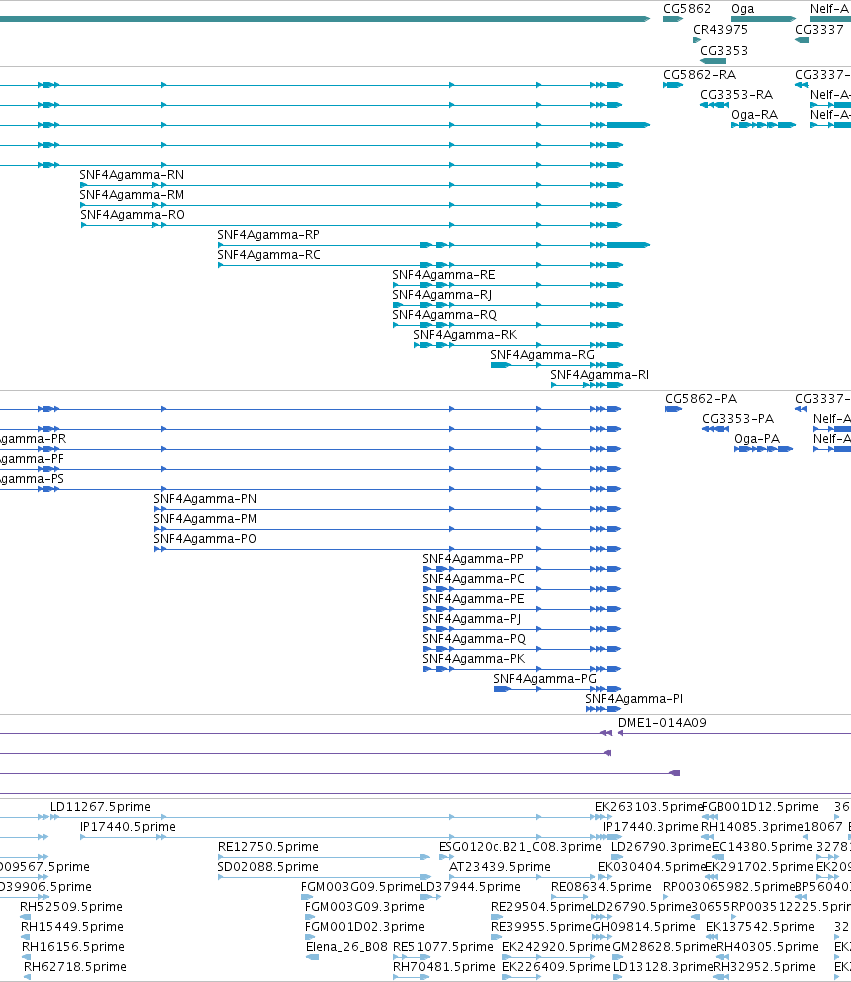Open EST AT23439.5prime
The height and width of the screenshot is (982, 851).
coord(500,867)
